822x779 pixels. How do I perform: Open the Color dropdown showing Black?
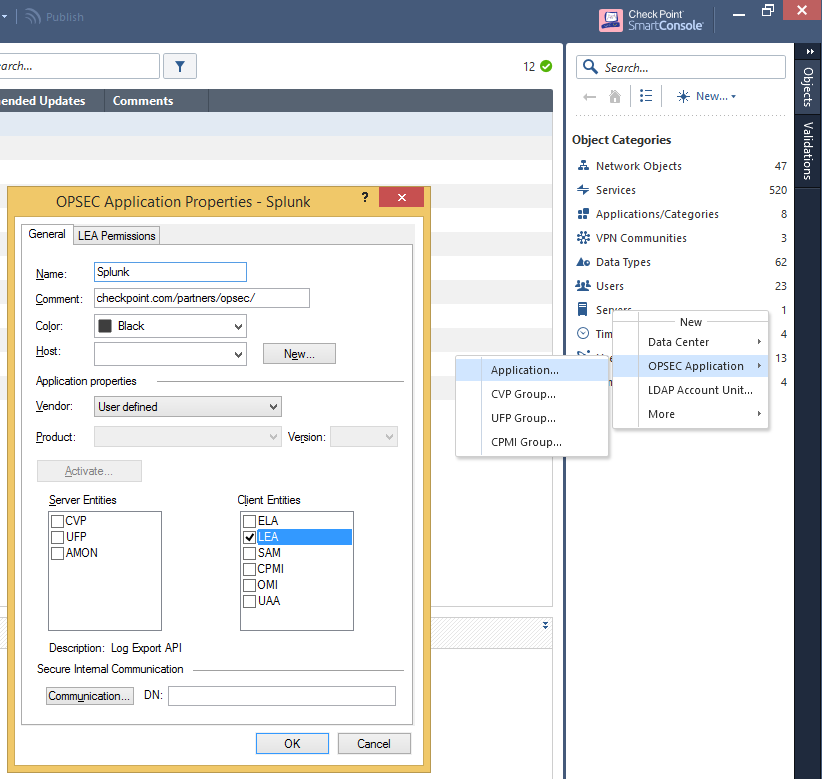point(170,326)
